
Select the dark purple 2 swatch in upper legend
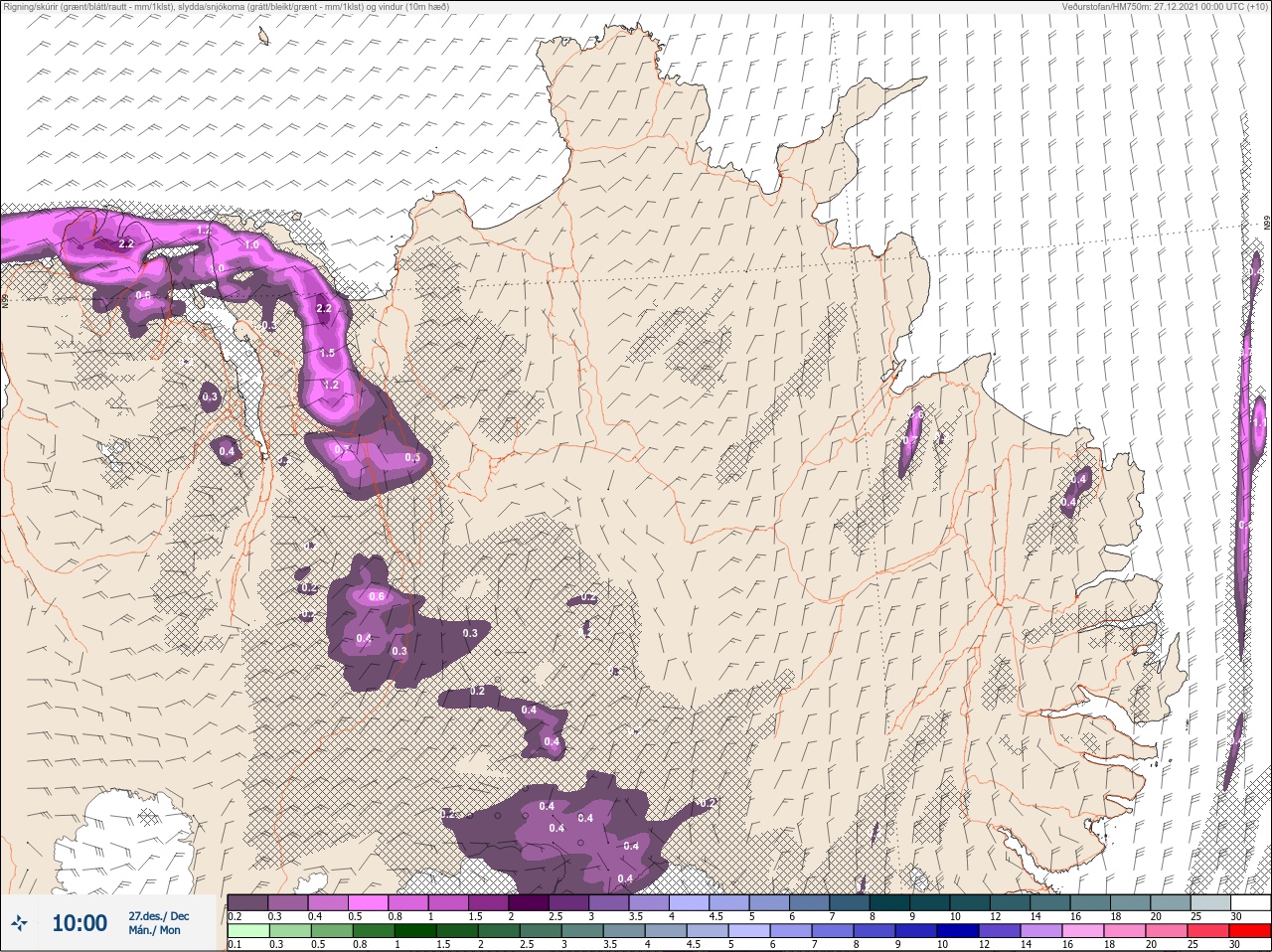pyautogui.click(x=529, y=902)
